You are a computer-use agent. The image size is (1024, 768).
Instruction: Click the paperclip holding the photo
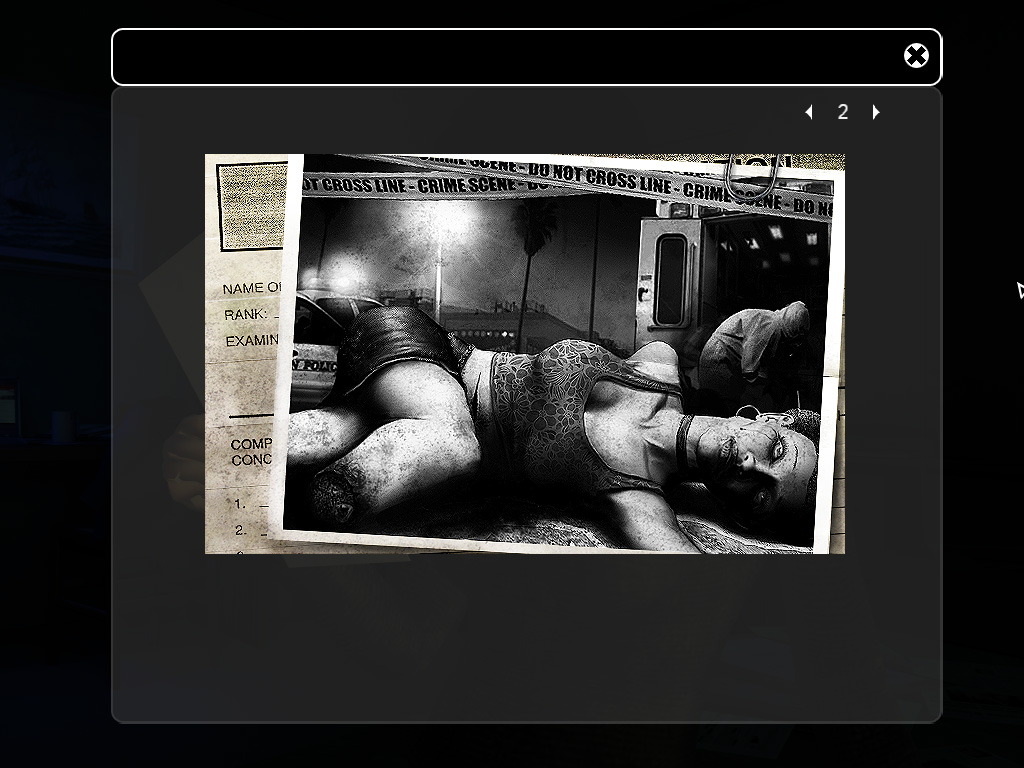(752, 176)
